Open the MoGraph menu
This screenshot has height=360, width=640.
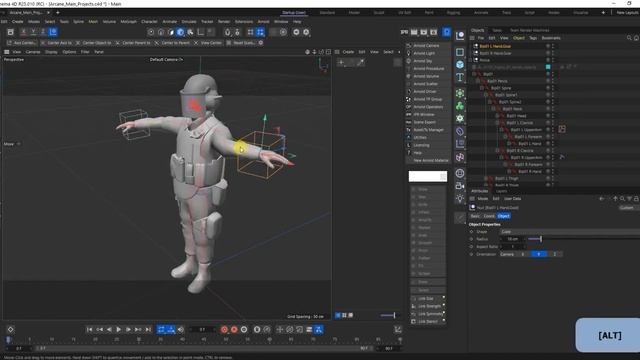point(129,22)
